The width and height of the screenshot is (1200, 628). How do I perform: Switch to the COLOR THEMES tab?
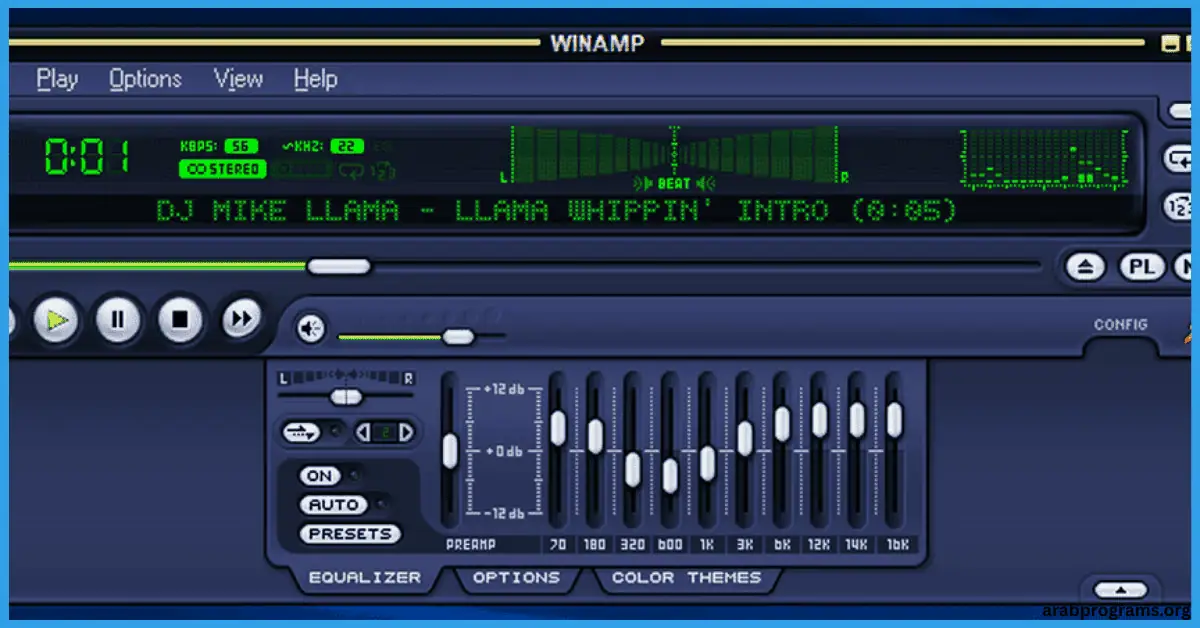click(x=686, y=577)
